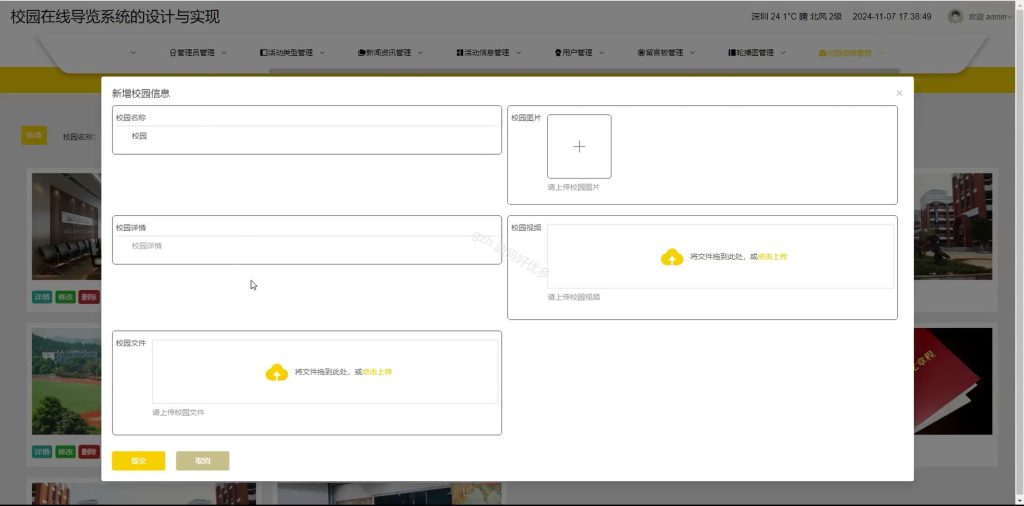
Task: Click the 2024-11-07 date-time text
Action: (891, 17)
